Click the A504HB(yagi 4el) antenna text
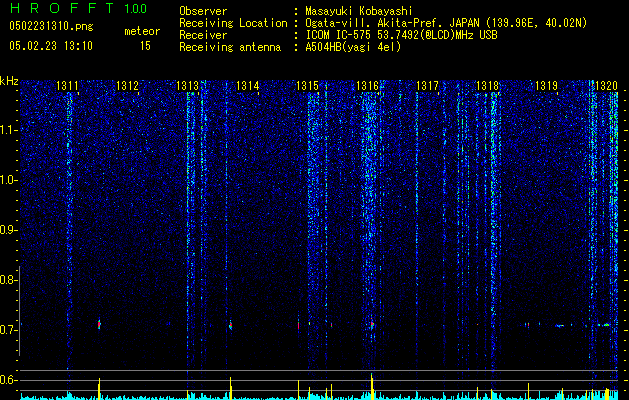This screenshot has height=400, width=629. tap(353, 47)
